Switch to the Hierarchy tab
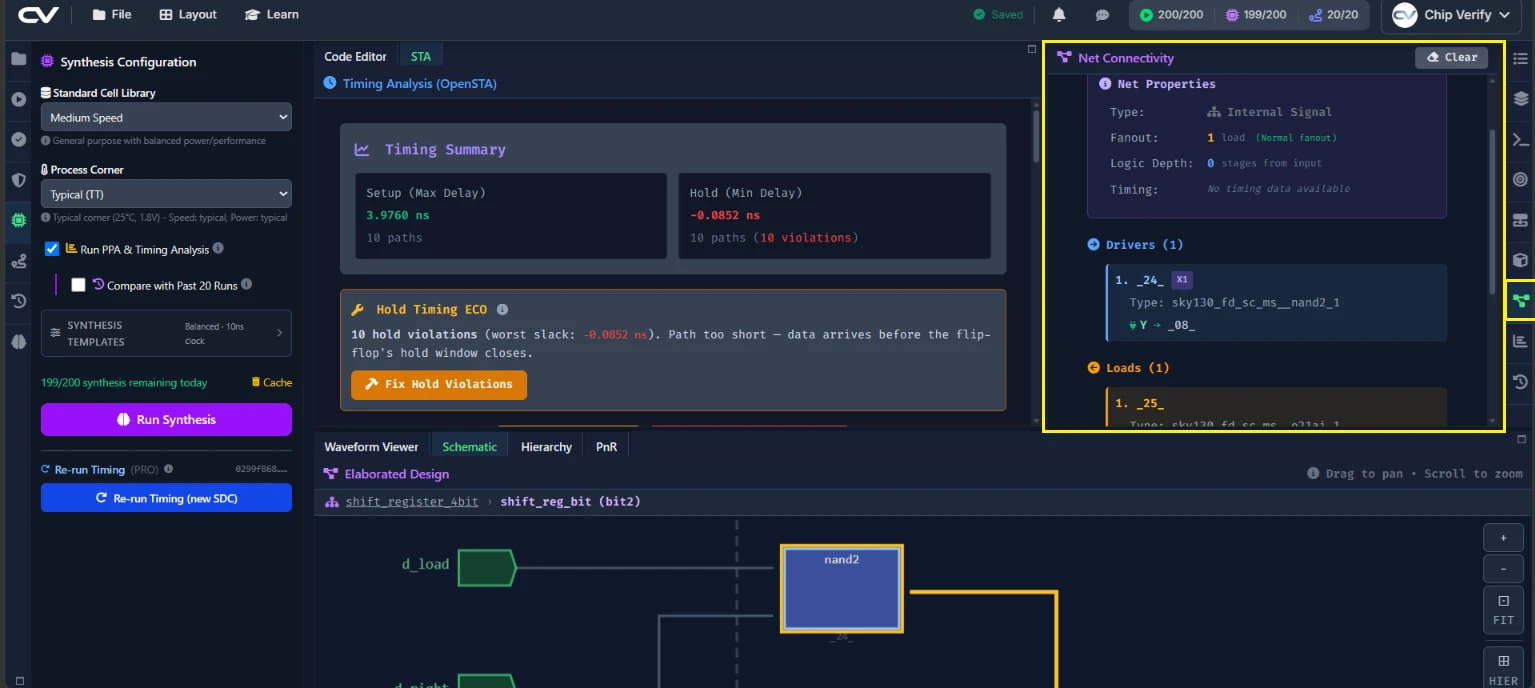Viewport: 1535px width, 688px height. coord(546,447)
